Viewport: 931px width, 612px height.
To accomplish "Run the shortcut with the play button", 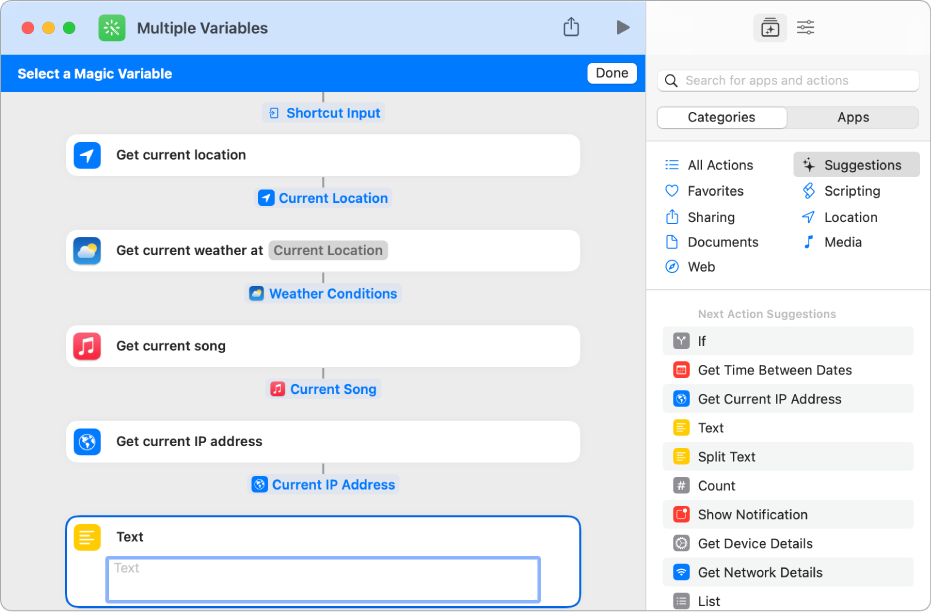I will (623, 27).
